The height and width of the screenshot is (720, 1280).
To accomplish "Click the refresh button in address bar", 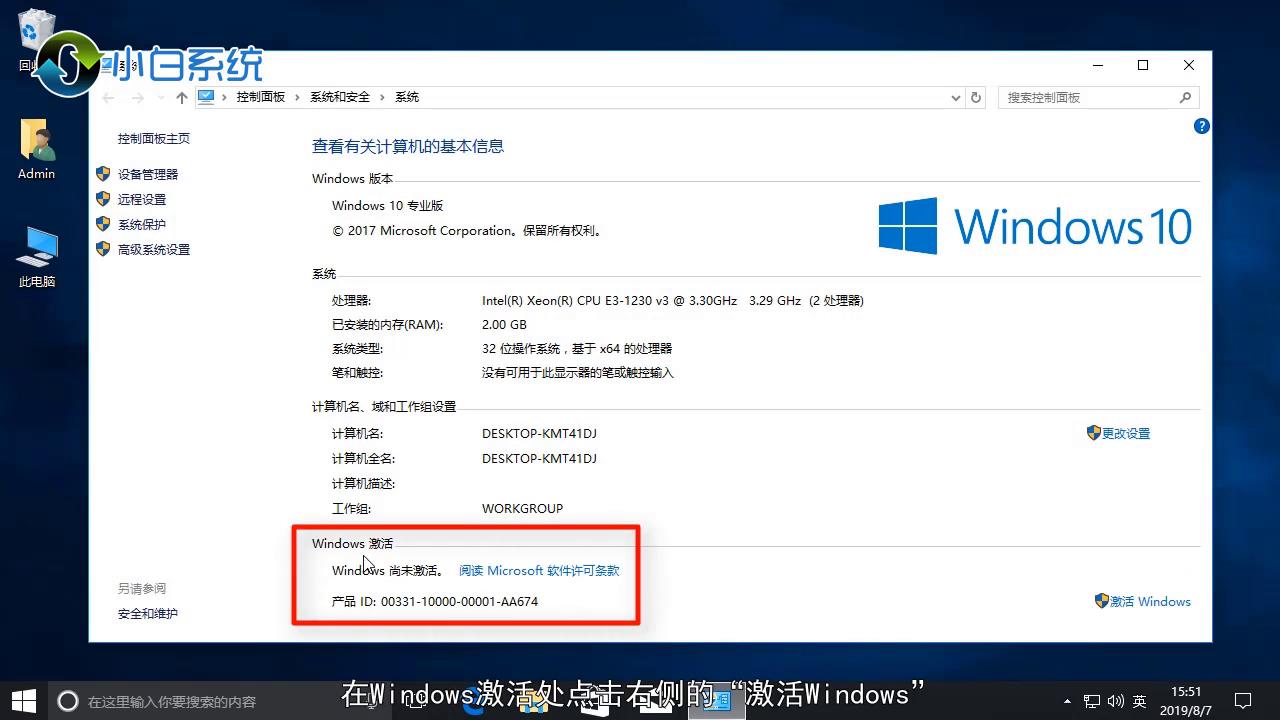I will [x=977, y=97].
